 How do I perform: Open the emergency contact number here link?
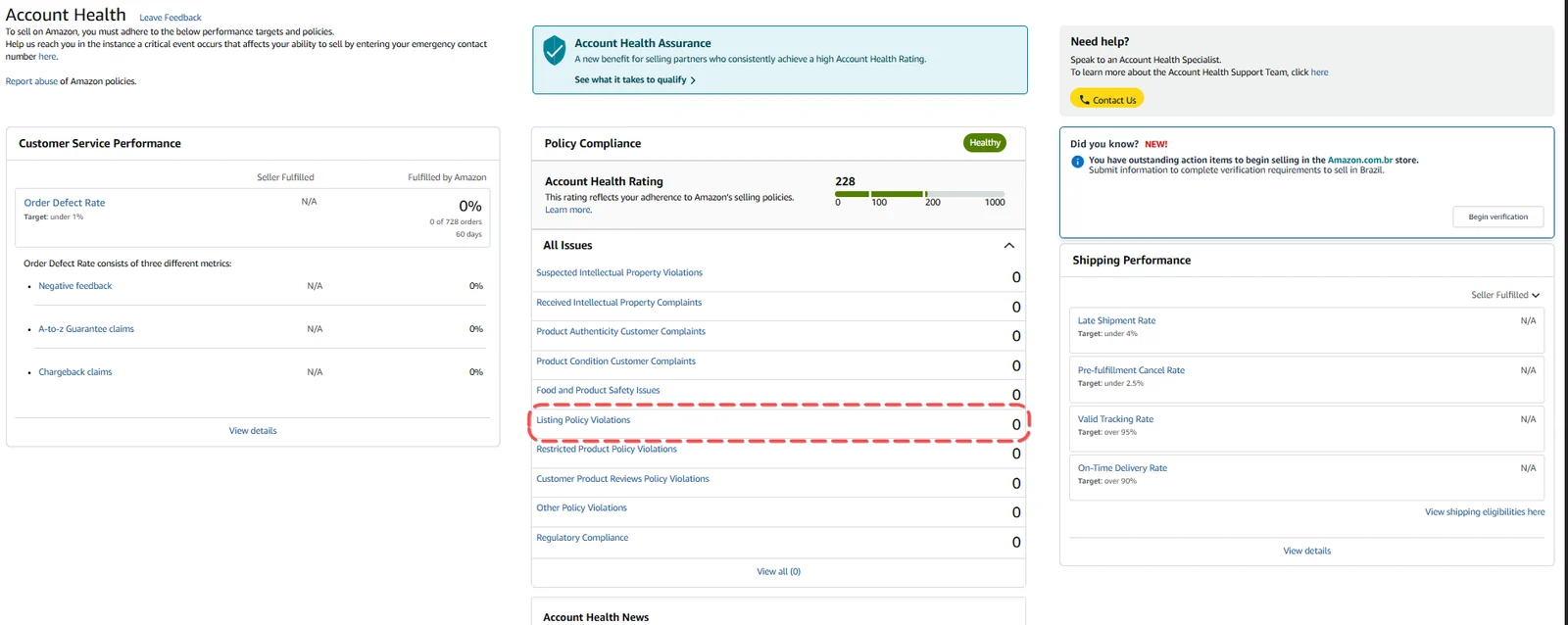tap(47, 57)
